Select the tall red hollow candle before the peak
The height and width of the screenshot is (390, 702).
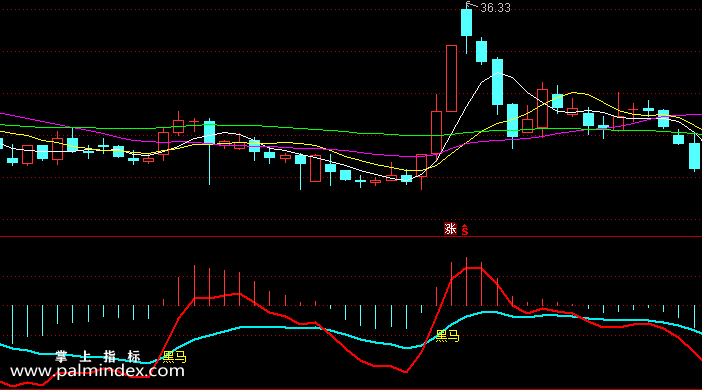coord(451,78)
